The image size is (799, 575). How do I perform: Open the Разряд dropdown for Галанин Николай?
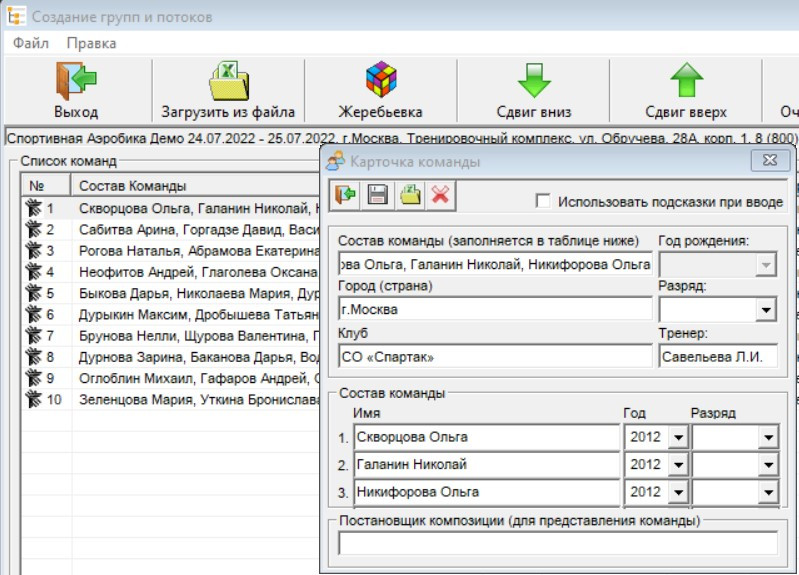pyautogui.click(x=767, y=465)
